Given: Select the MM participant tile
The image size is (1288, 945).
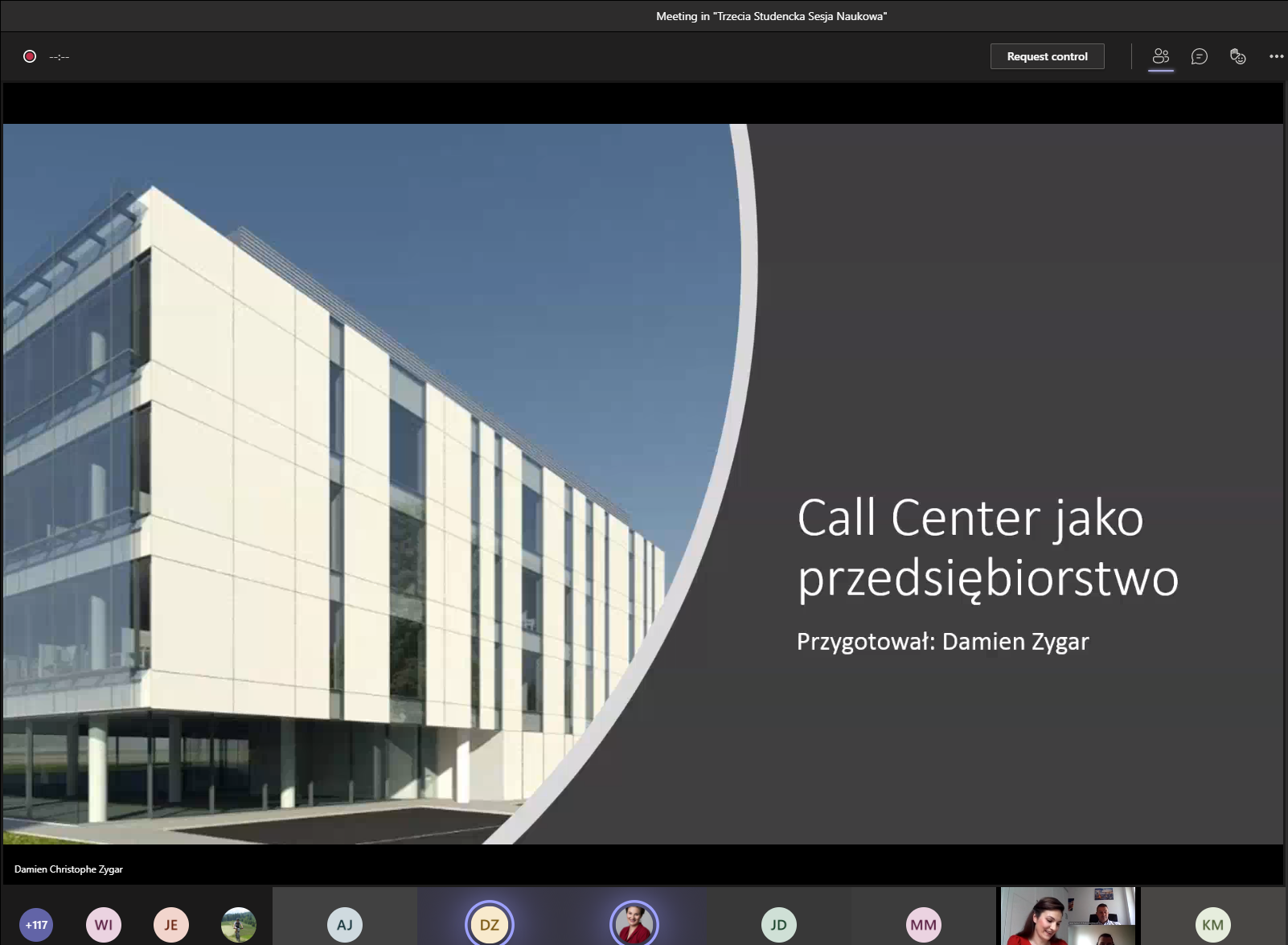Looking at the screenshot, I should (923, 917).
